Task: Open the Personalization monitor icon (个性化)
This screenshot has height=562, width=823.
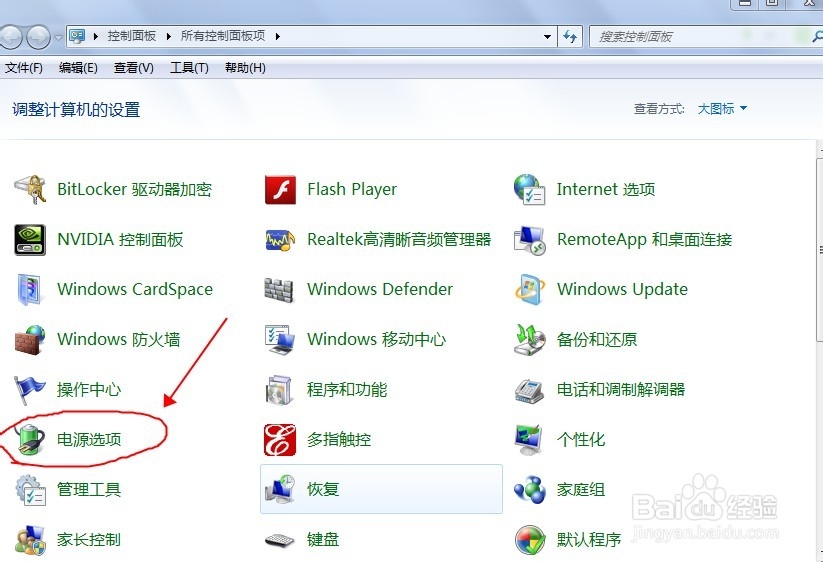Action: (x=529, y=440)
